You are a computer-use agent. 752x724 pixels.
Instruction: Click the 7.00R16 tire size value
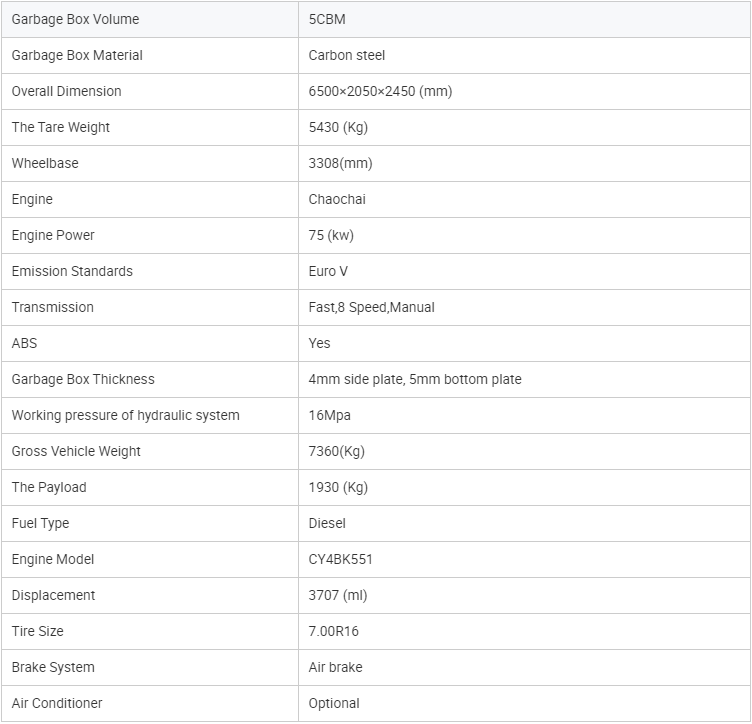pos(333,631)
